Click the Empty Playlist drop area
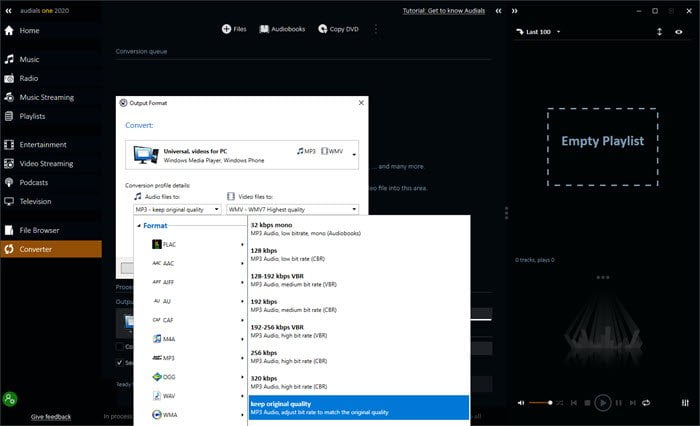 [603, 147]
